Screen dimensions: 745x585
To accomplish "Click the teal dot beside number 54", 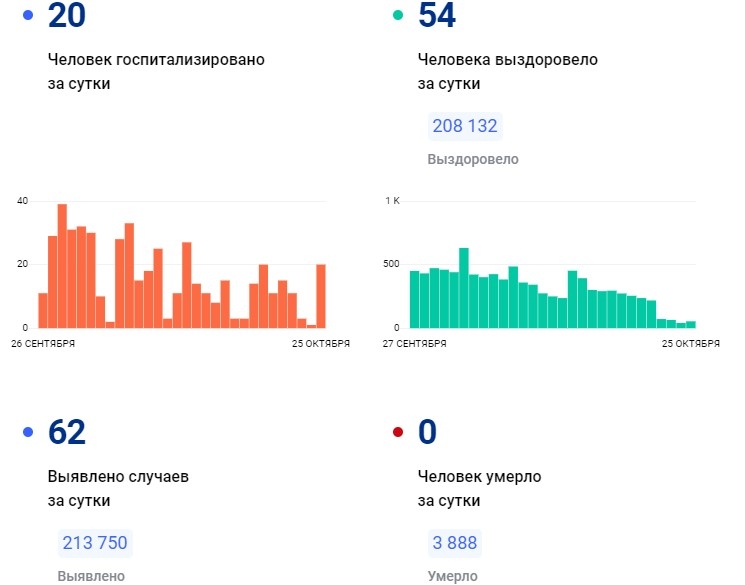I will (x=398, y=16).
